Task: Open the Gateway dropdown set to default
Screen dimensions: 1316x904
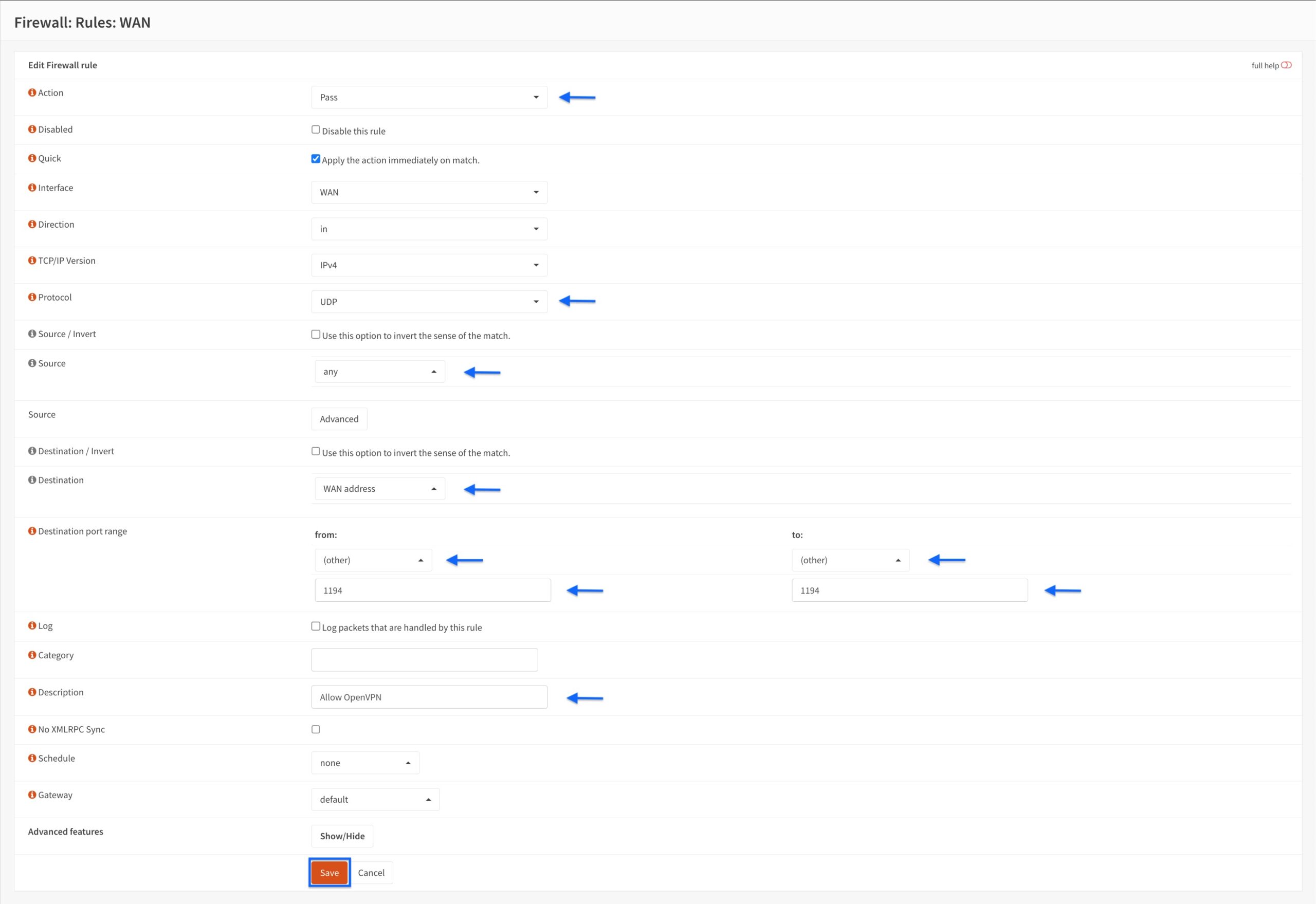Action: (x=375, y=799)
